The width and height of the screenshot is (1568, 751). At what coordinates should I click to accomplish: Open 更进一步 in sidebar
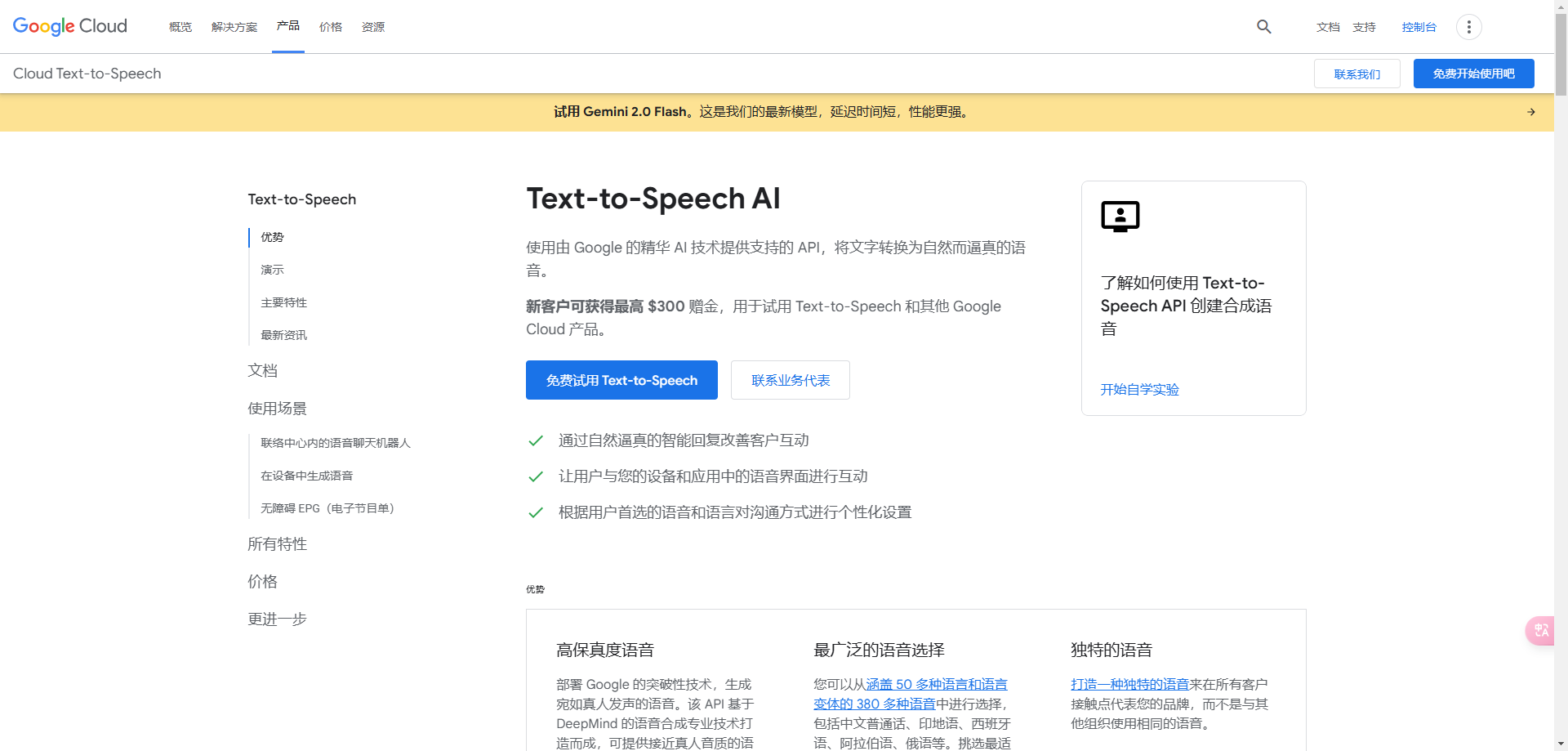tap(278, 619)
